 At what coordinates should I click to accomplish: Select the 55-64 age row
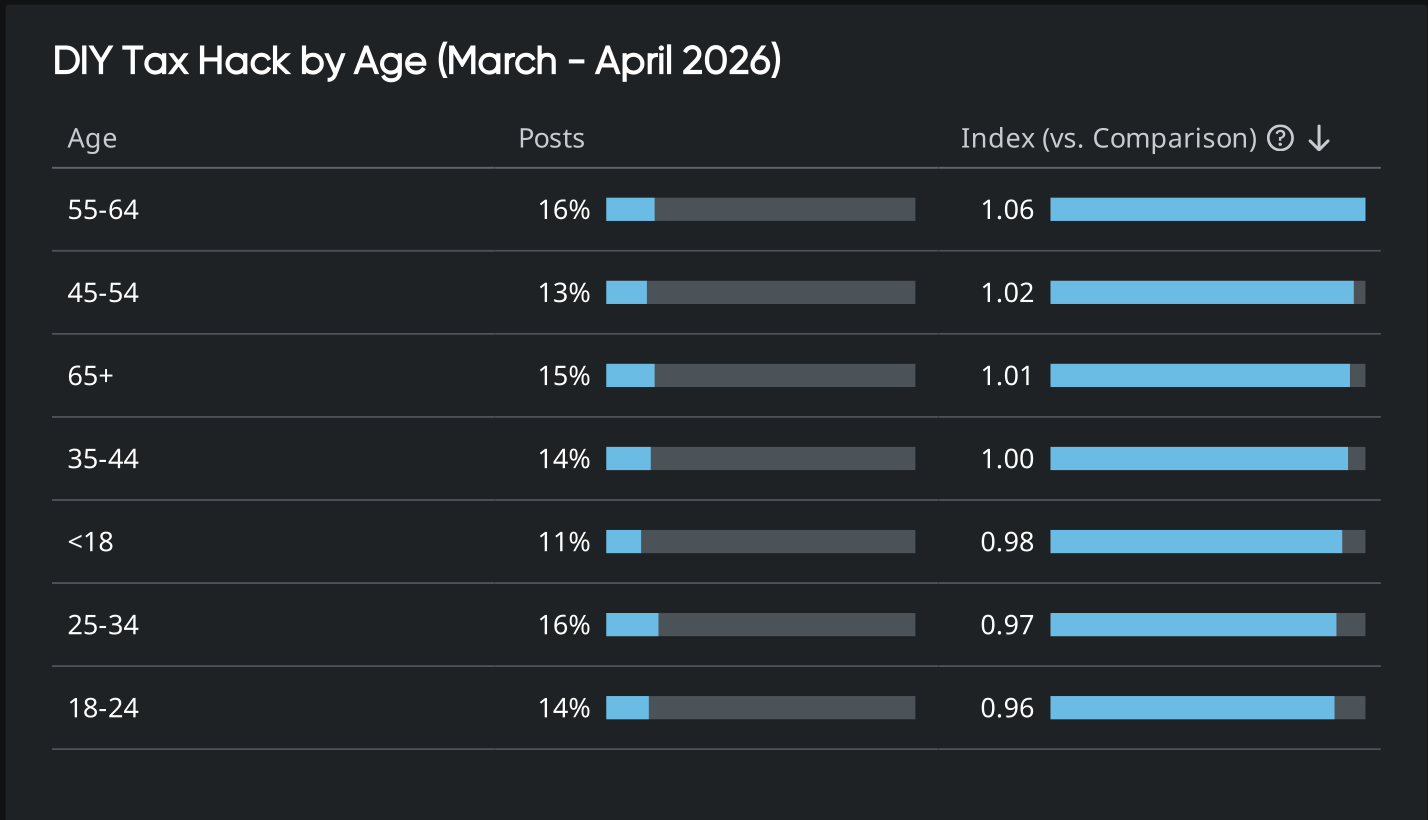pos(103,210)
